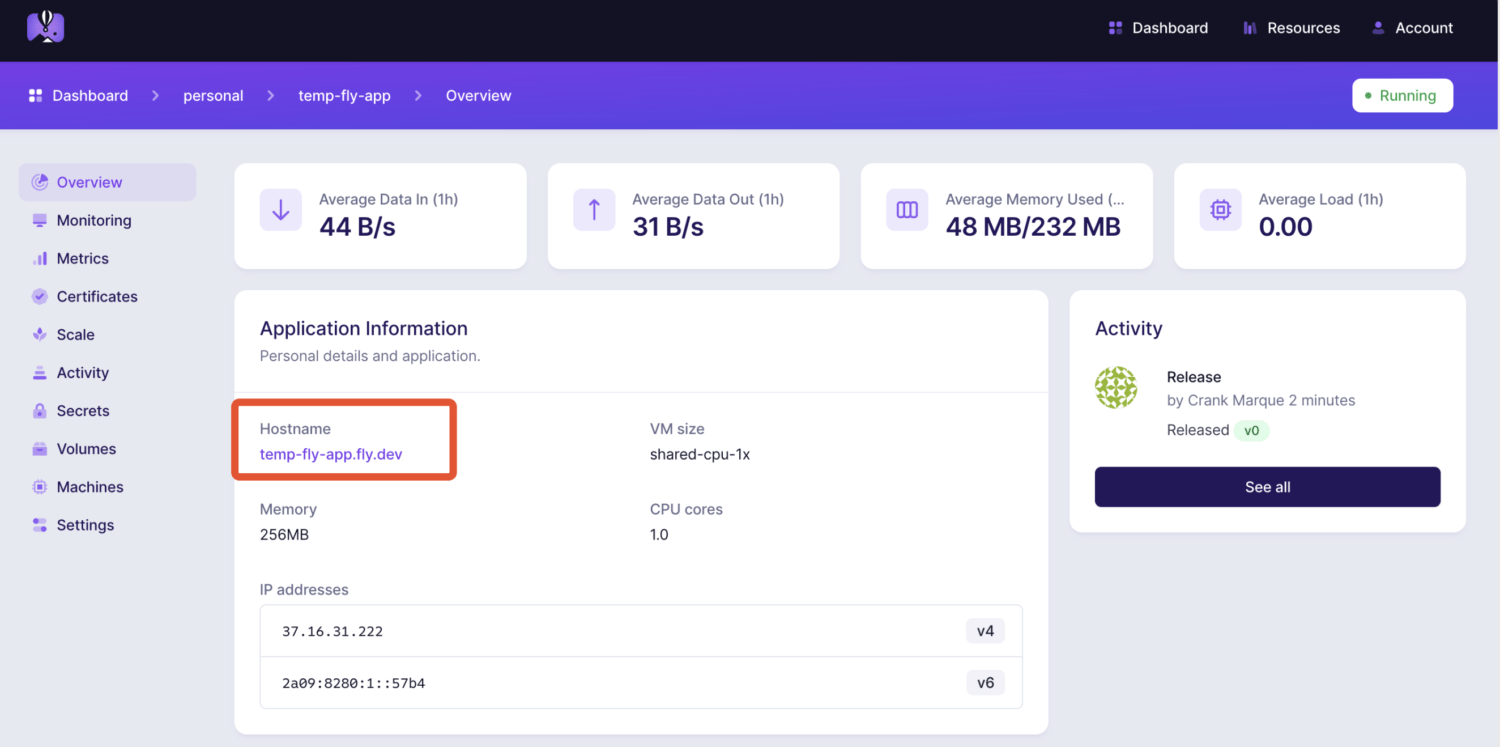This screenshot has height=747, width=1500.
Task: Click the Scale sidebar icon
Action: 40,335
